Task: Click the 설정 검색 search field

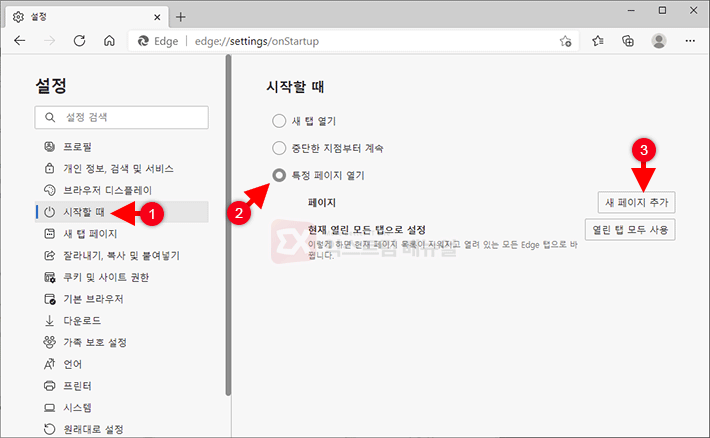Action: click(121, 117)
